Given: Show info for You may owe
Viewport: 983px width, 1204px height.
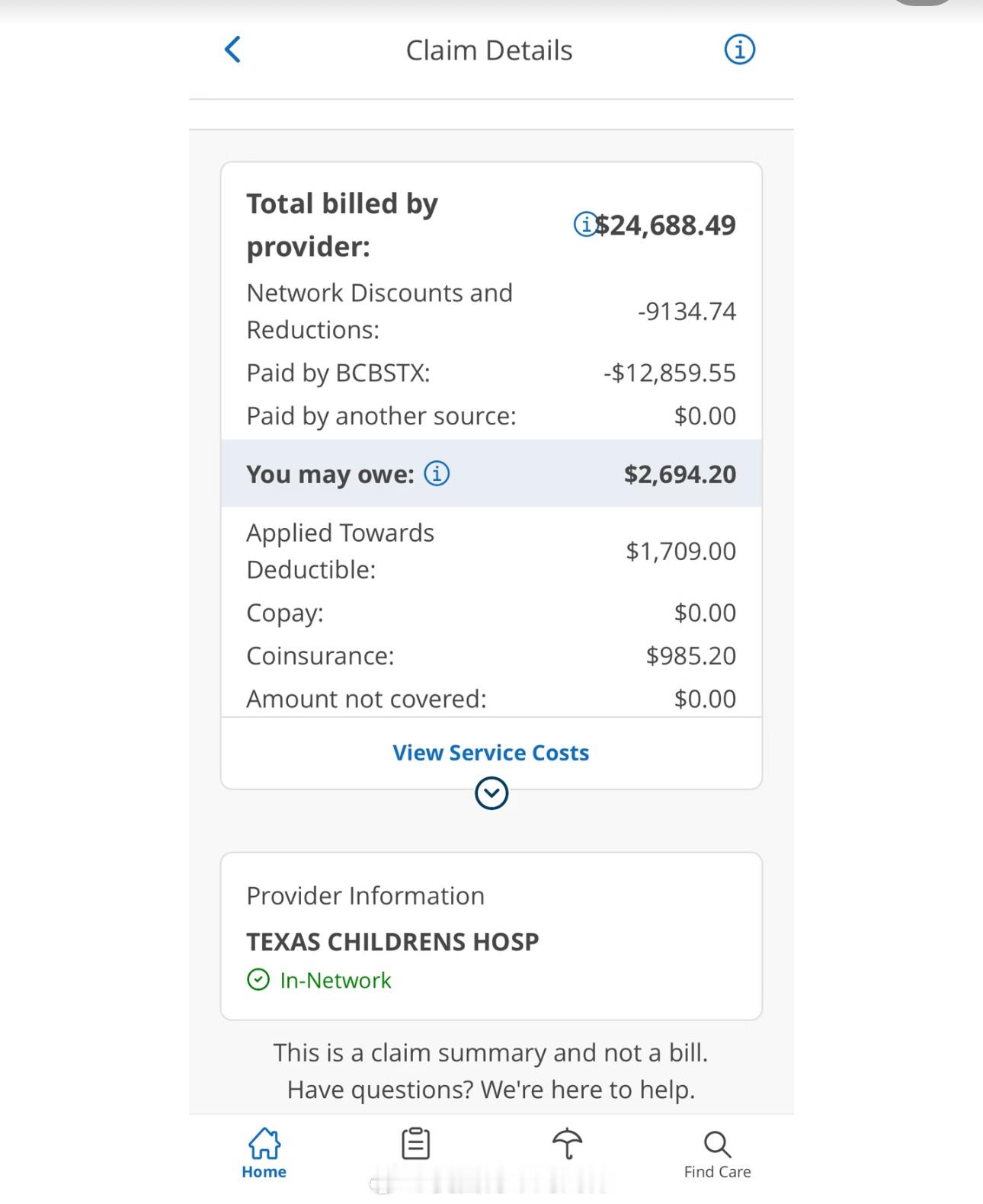Looking at the screenshot, I should coord(437,473).
